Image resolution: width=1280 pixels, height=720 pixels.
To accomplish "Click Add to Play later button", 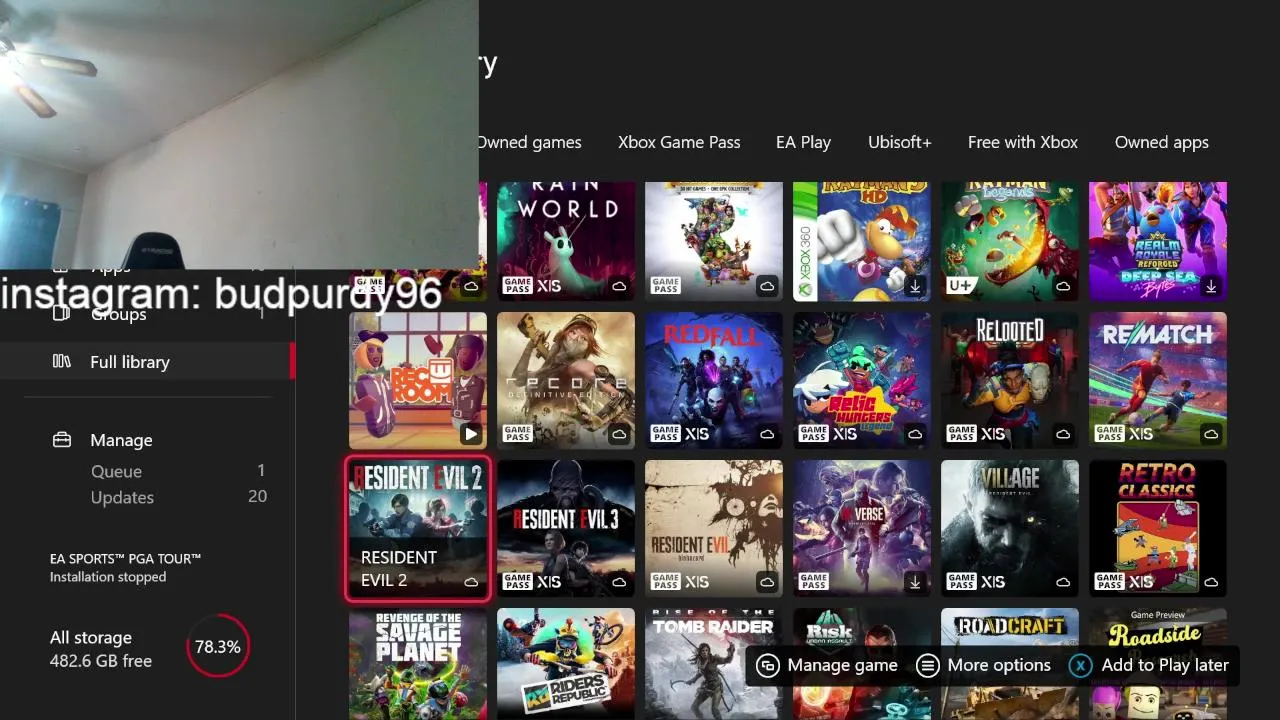I will click(x=1149, y=665).
